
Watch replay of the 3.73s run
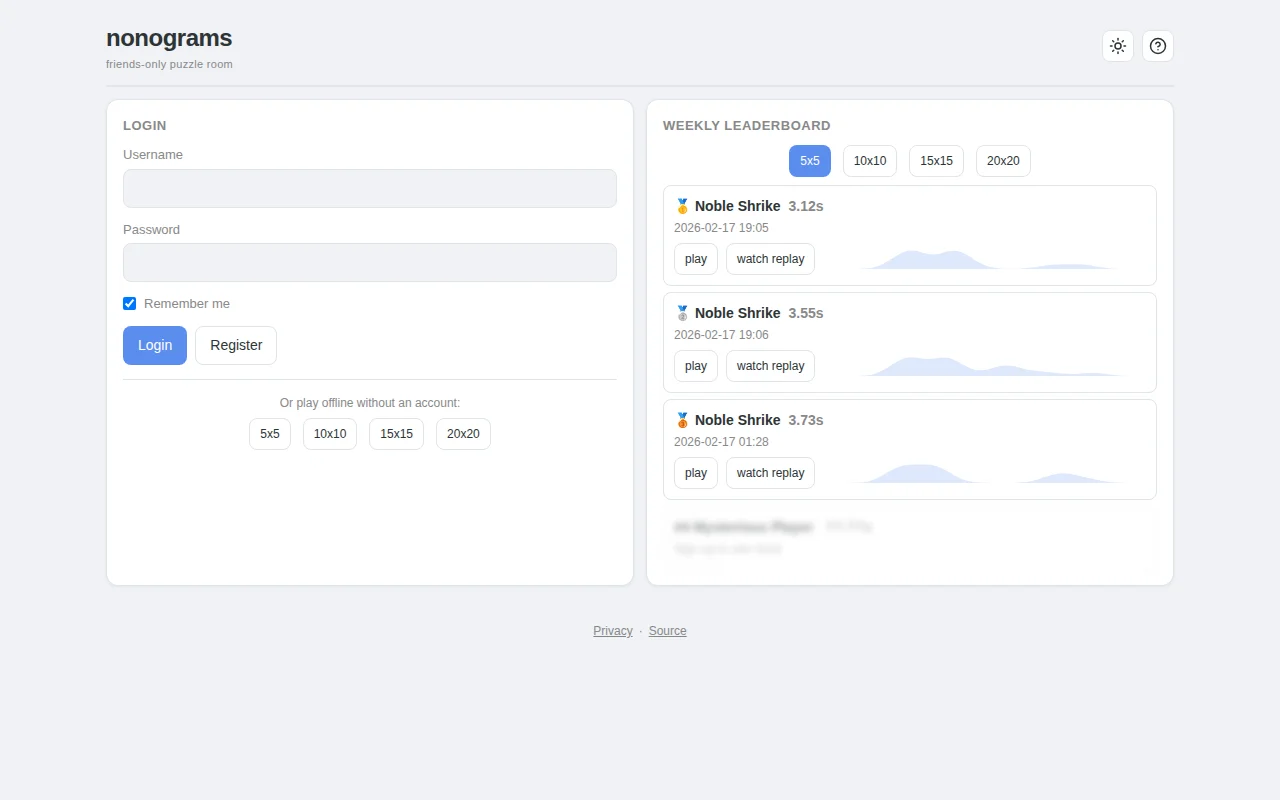pos(770,473)
